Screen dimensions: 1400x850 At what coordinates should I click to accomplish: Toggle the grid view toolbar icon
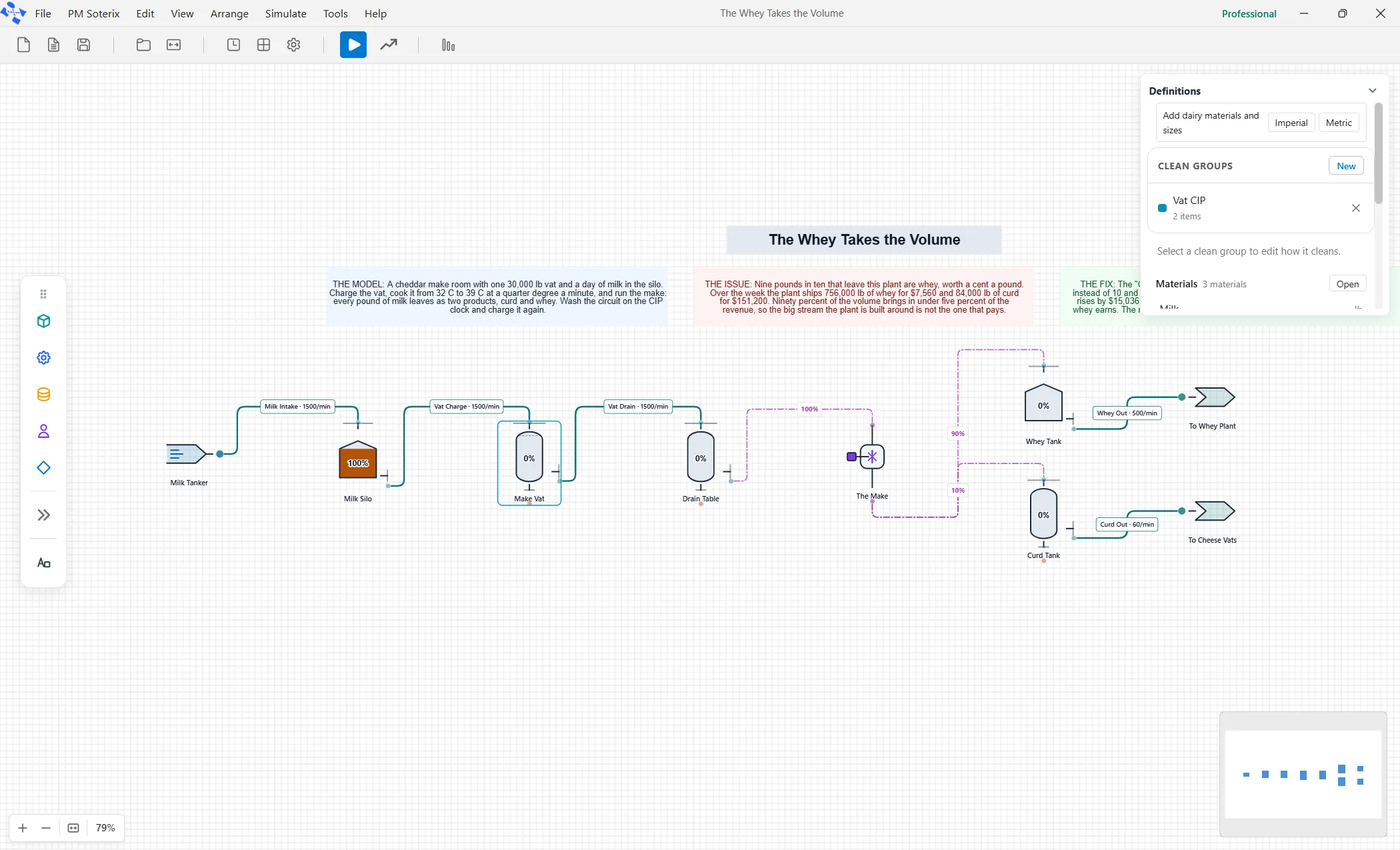tap(263, 45)
